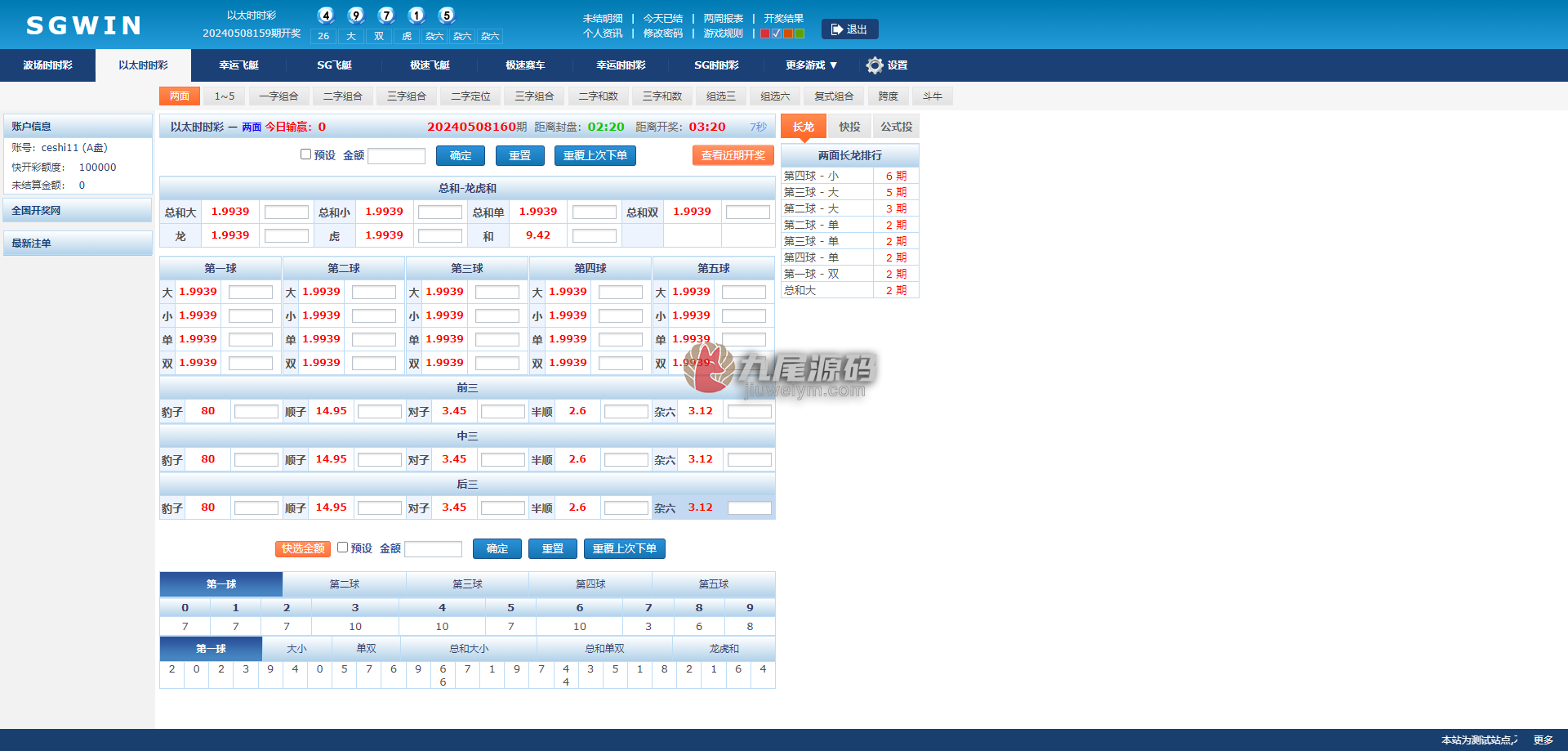
Task: Click the first drawn ball number 4
Action: [x=326, y=16]
